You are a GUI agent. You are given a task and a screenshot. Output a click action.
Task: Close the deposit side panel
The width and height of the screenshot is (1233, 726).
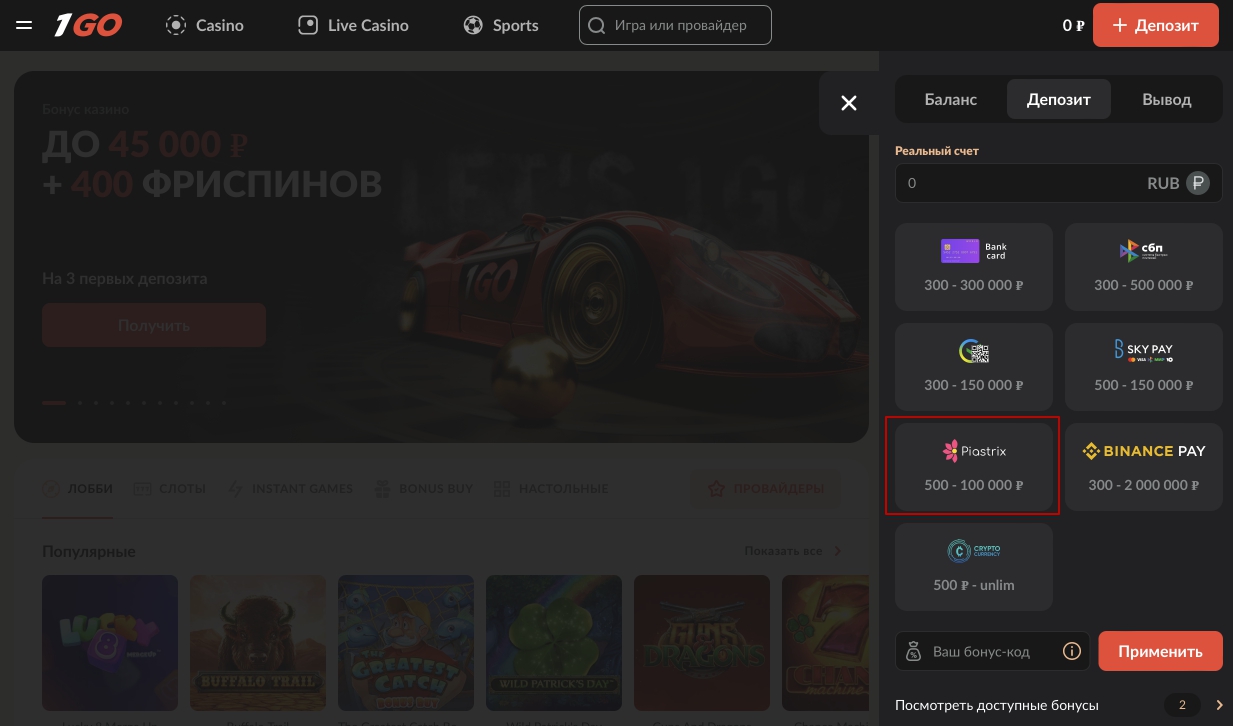849,102
